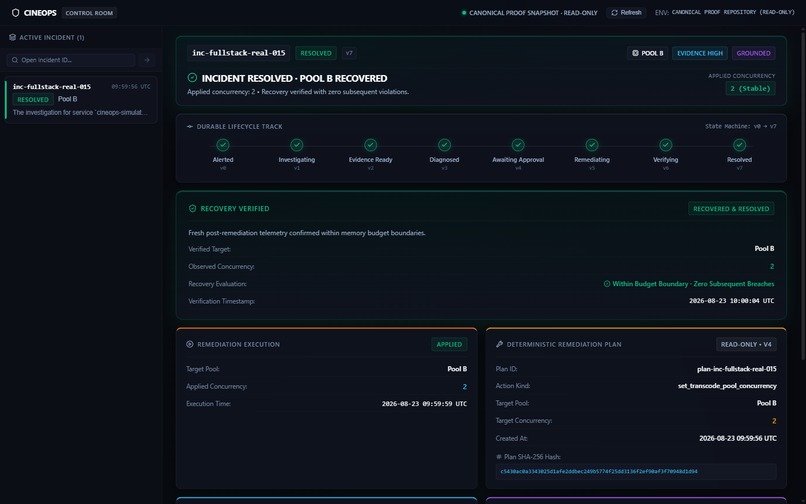Focus the Open incident ID search field
This screenshot has width=806, height=504.
point(71,60)
